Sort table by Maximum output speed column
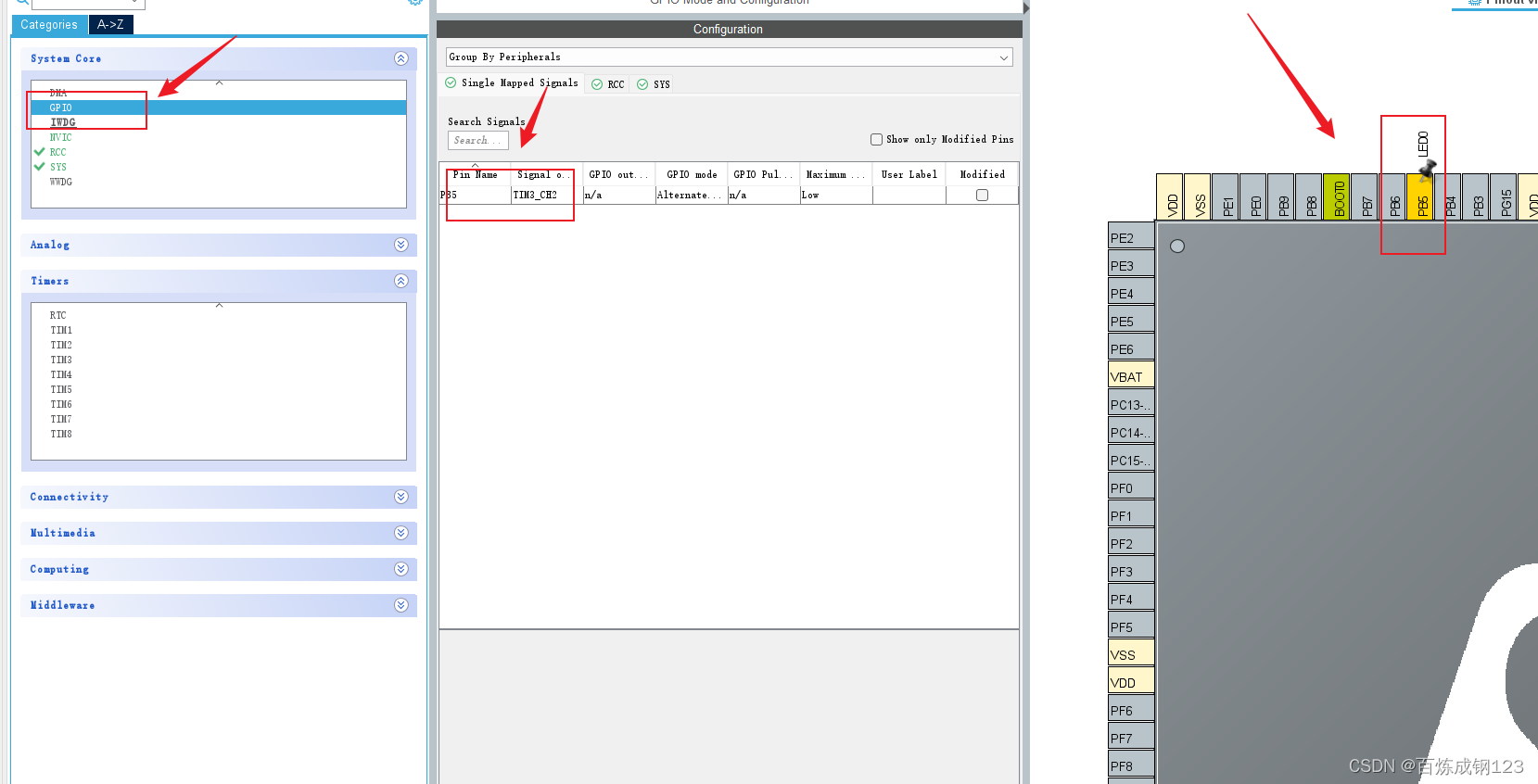This screenshot has height=784, width=1538. click(x=836, y=174)
